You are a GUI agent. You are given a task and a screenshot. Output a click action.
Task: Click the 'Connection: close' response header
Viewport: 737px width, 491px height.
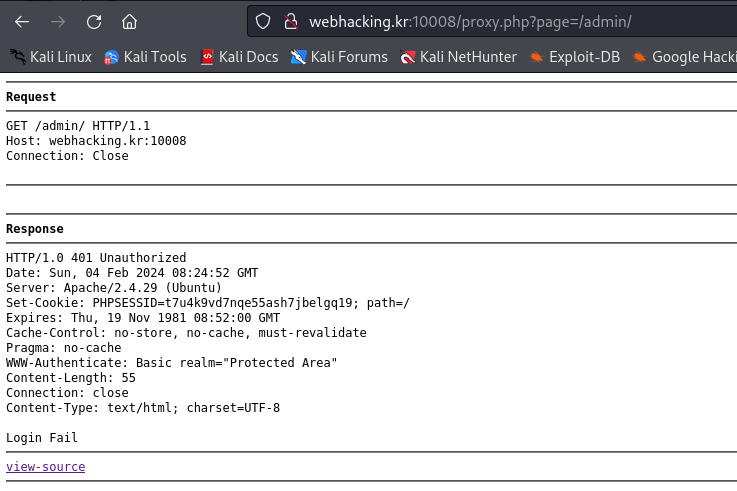67,393
